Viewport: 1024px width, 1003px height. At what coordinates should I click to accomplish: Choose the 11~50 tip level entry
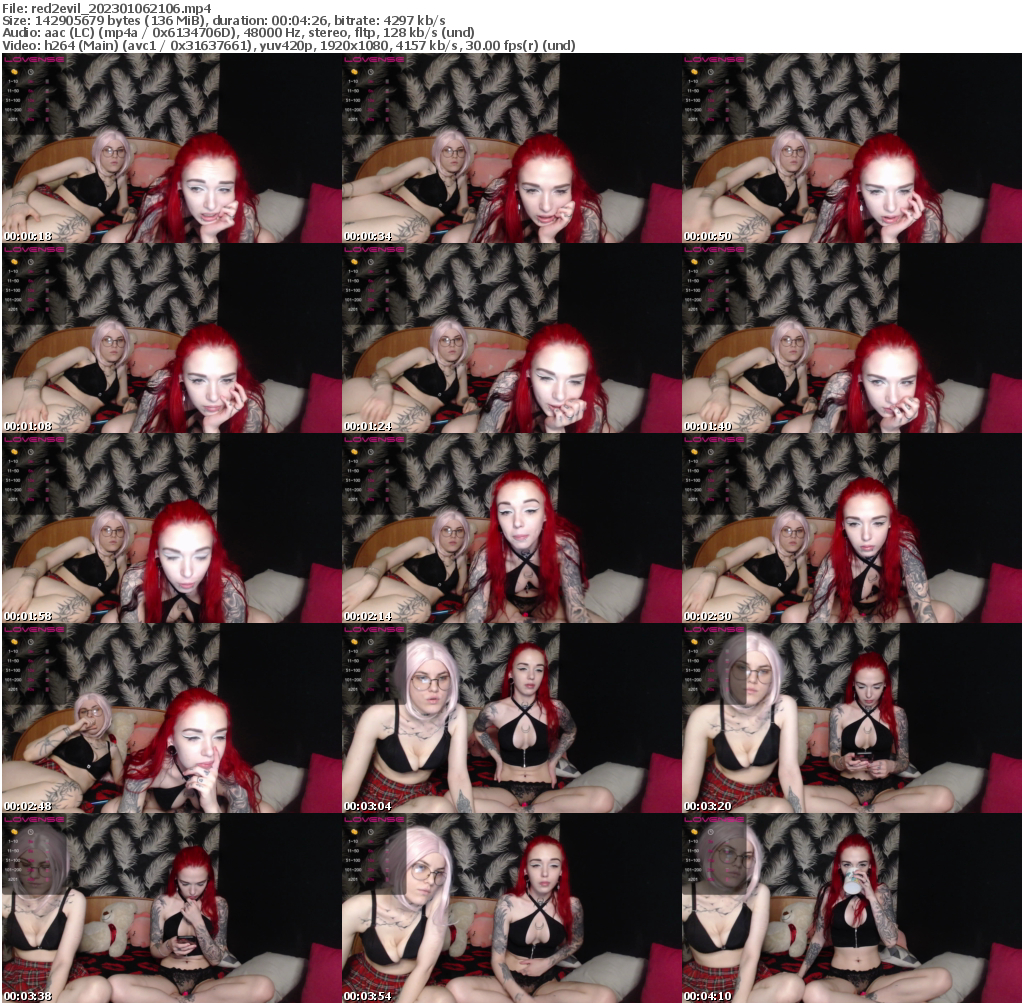[x=12, y=91]
